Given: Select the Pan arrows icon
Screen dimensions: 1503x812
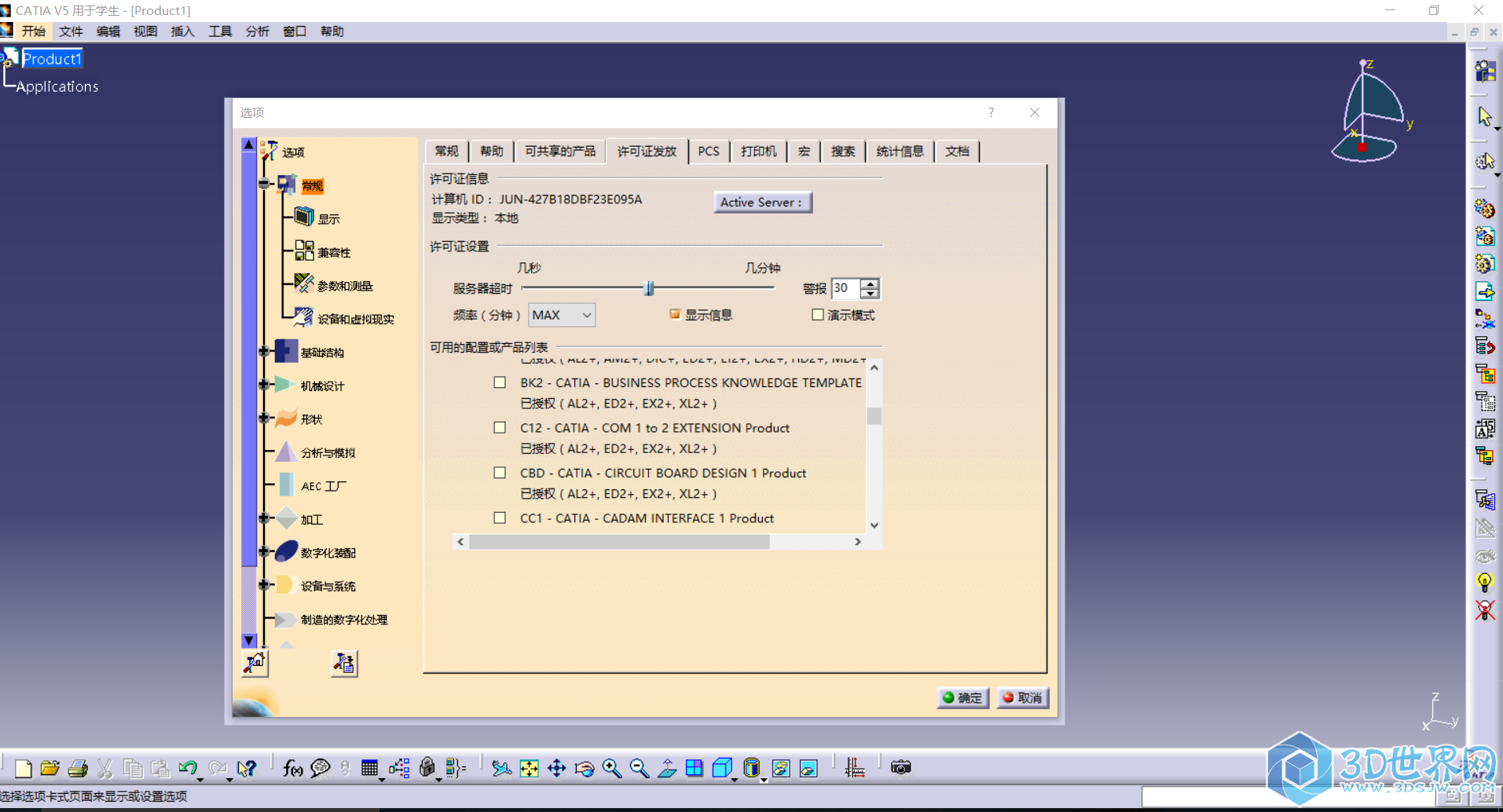Looking at the screenshot, I should click(556, 768).
